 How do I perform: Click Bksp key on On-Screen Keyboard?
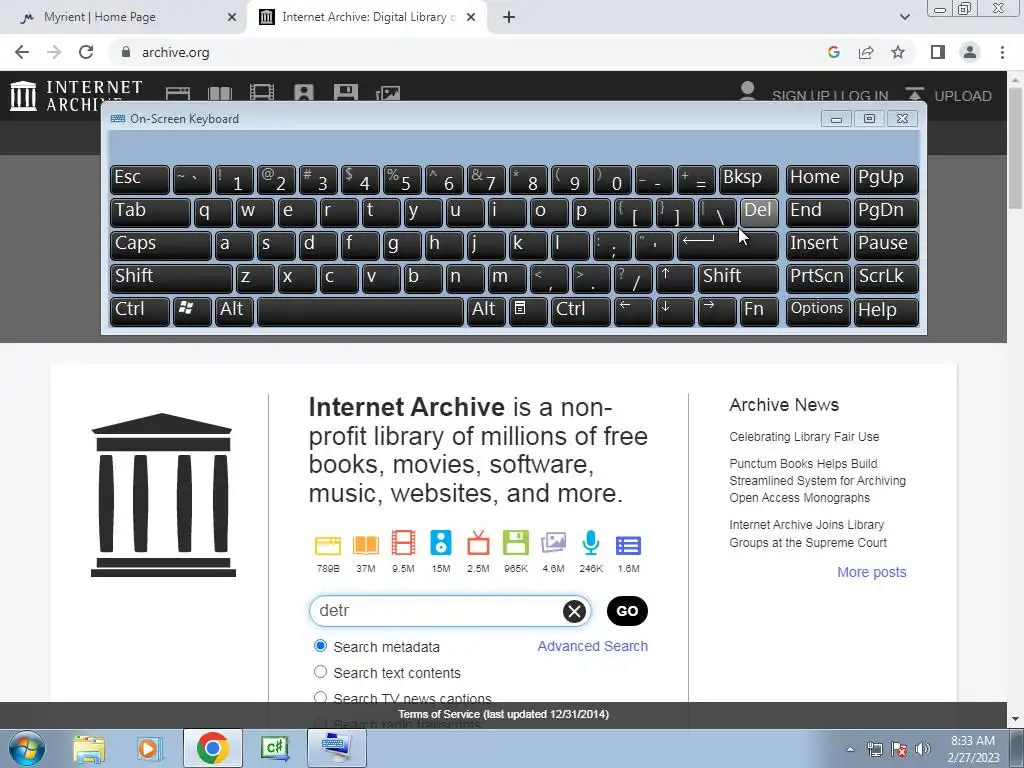tap(748, 180)
